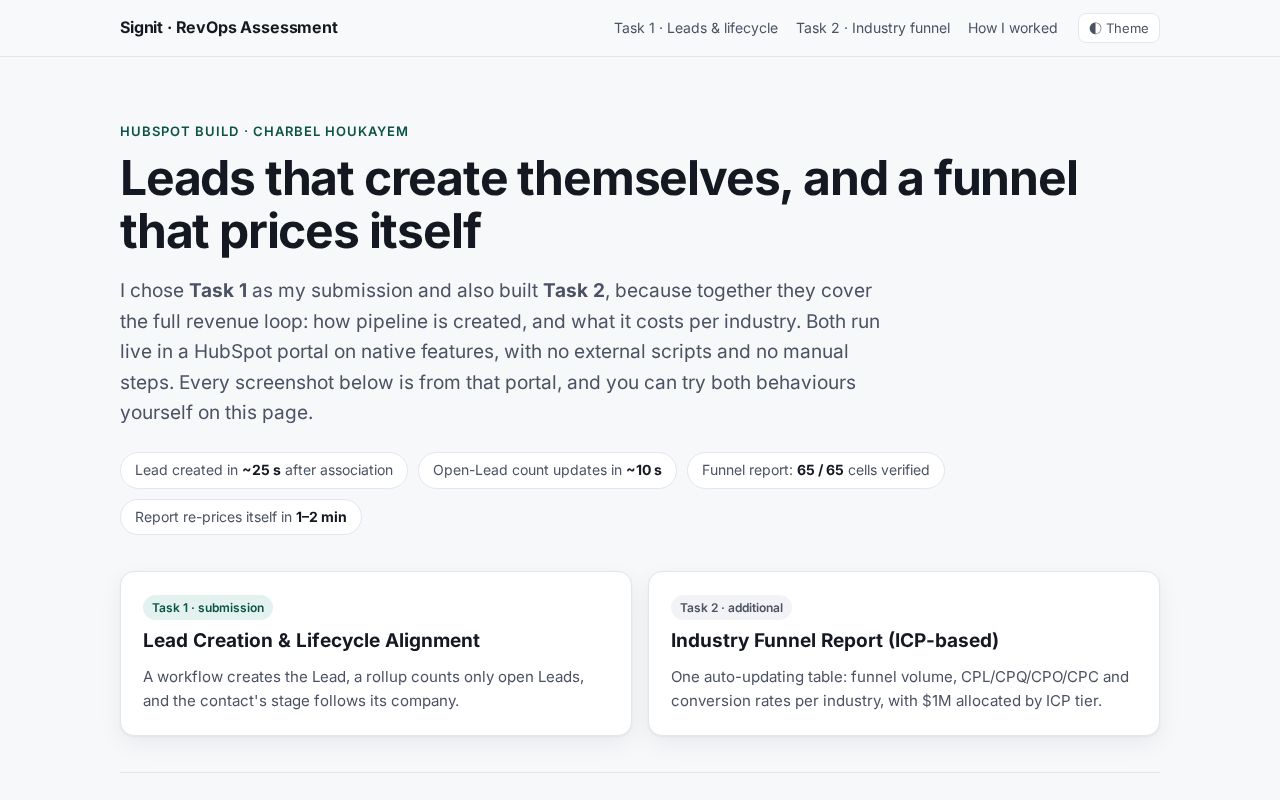Click the description A workflow creates the Lead
The height and width of the screenshot is (800, 1280).
tap(364, 688)
